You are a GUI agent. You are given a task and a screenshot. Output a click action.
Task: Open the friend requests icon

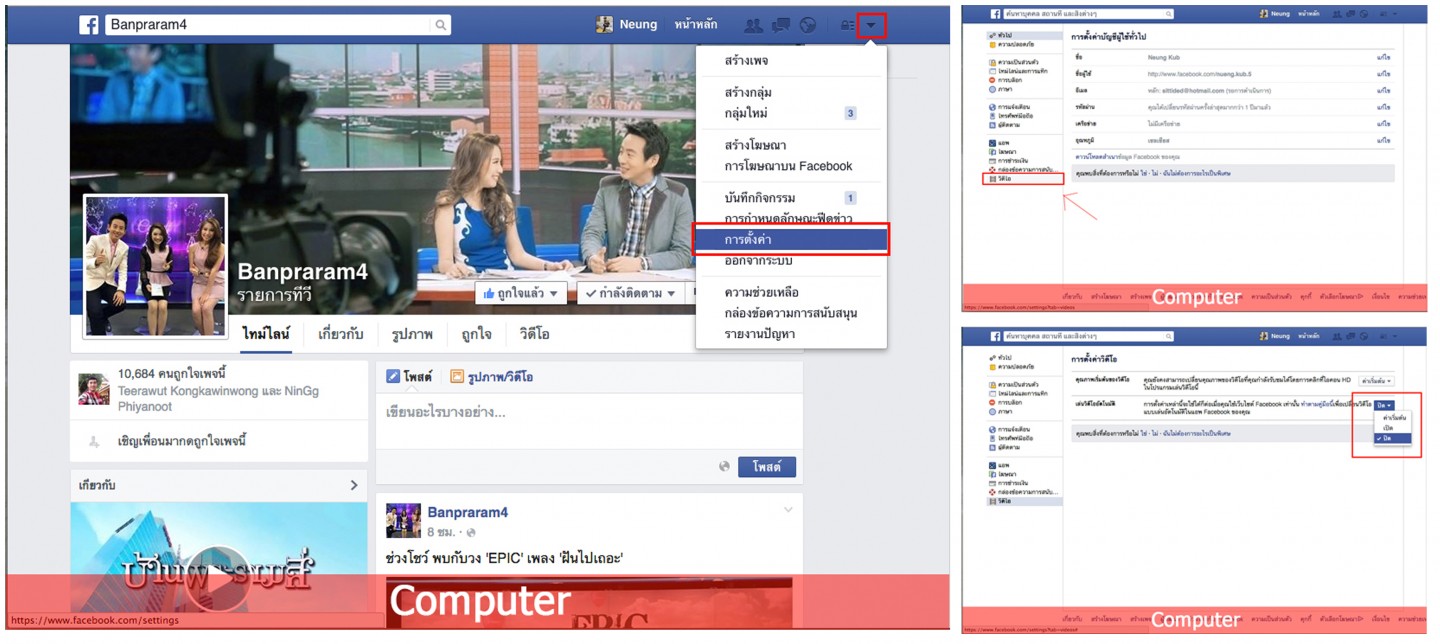(x=753, y=22)
